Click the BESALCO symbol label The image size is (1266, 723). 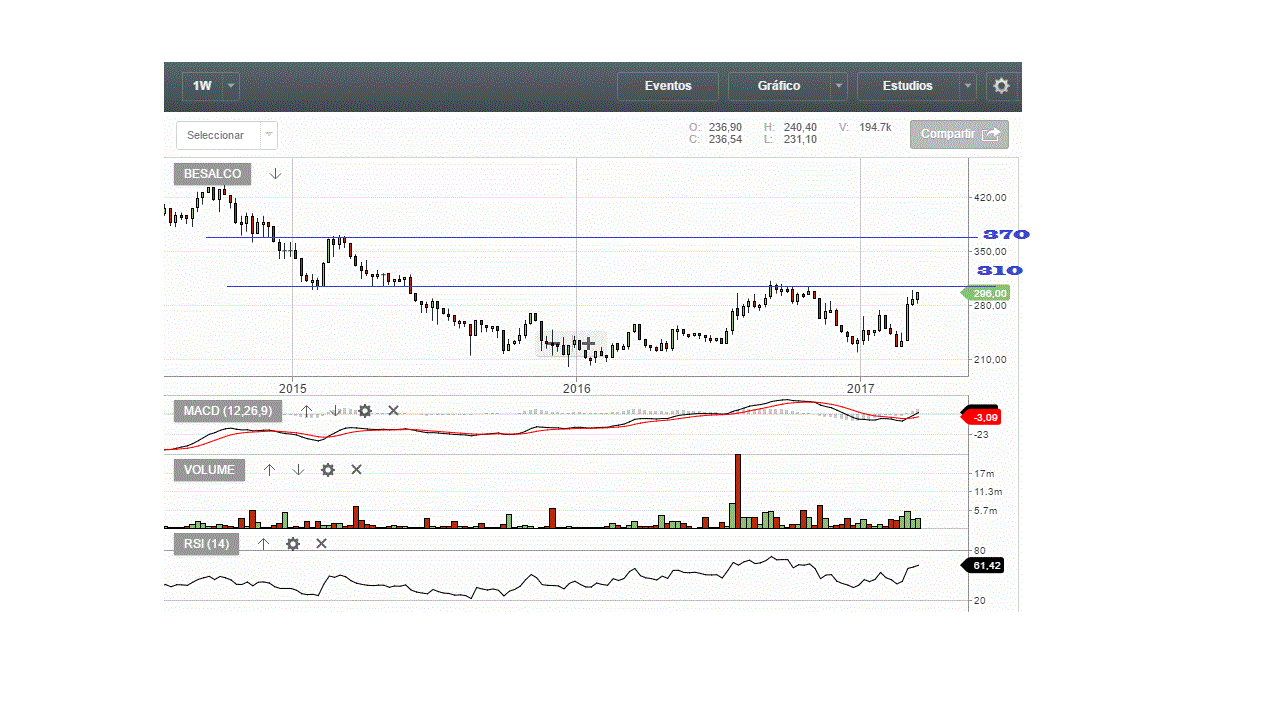click(213, 174)
